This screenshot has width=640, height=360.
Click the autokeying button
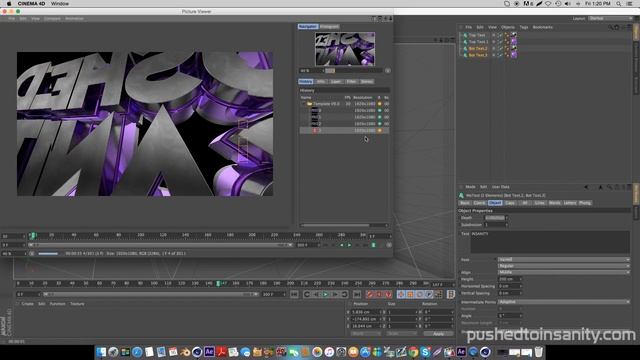379,294
